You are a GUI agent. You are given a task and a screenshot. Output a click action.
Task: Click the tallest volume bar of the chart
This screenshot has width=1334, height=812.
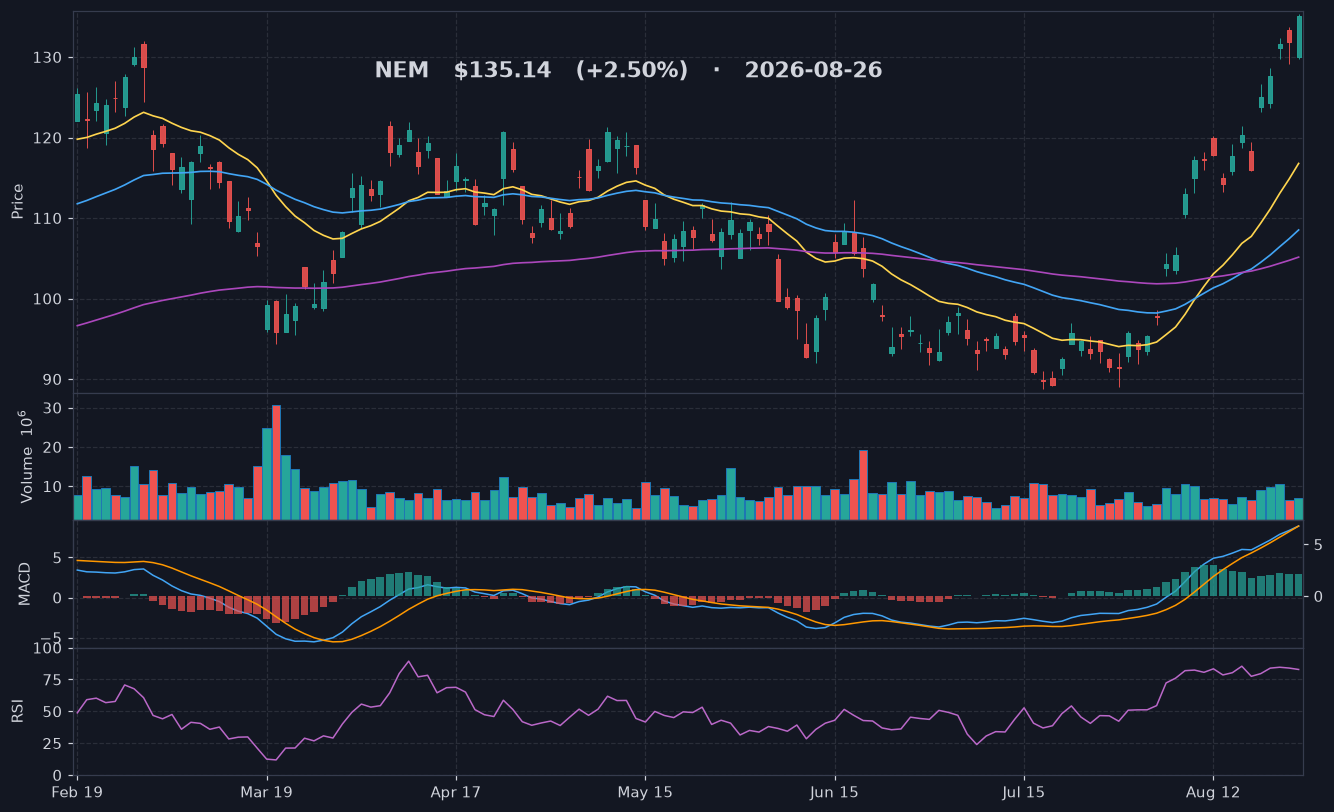click(276, 462)
